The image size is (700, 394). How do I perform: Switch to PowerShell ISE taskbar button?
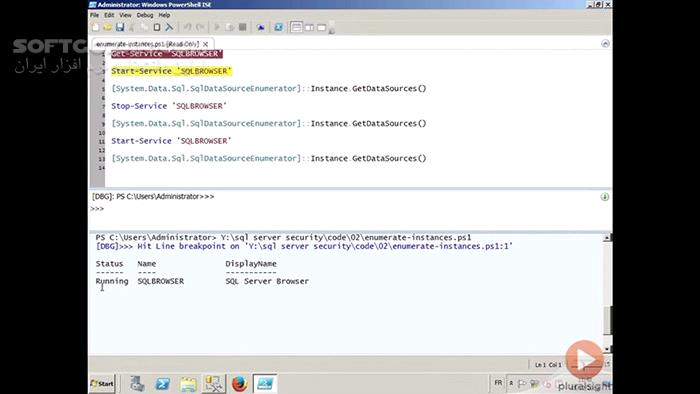point(265,384)
